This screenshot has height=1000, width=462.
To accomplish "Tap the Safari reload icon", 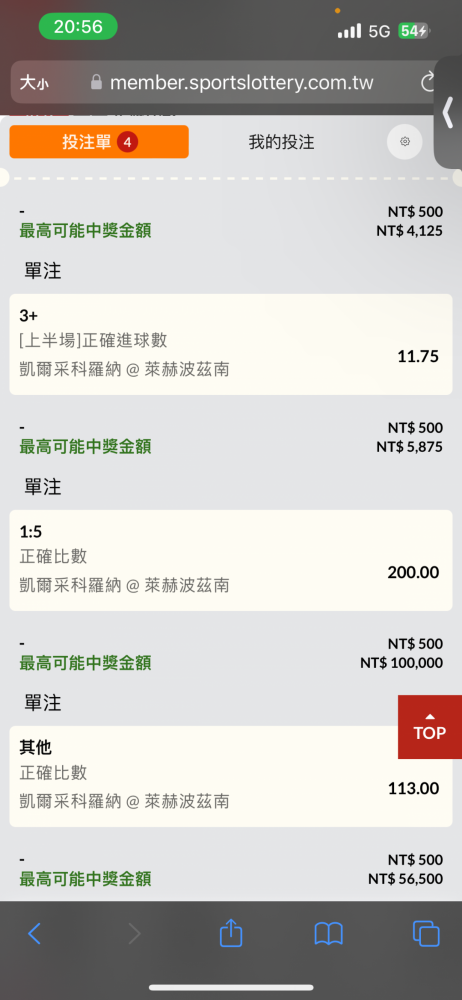I will point(428,83).
